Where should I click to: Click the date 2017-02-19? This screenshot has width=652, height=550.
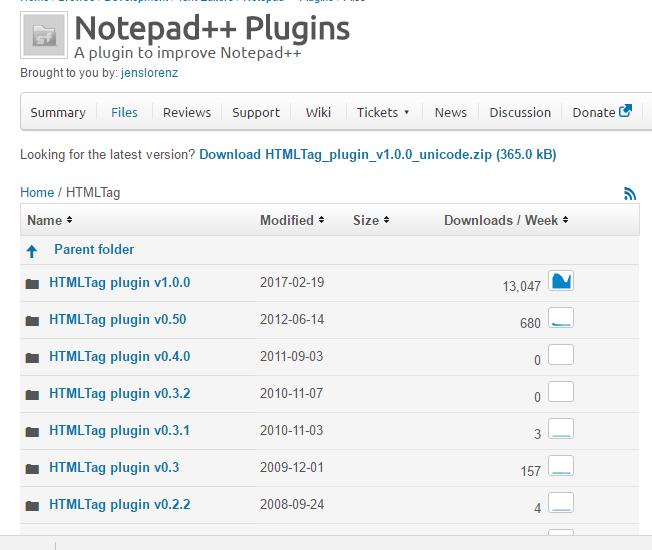(292, 283)
